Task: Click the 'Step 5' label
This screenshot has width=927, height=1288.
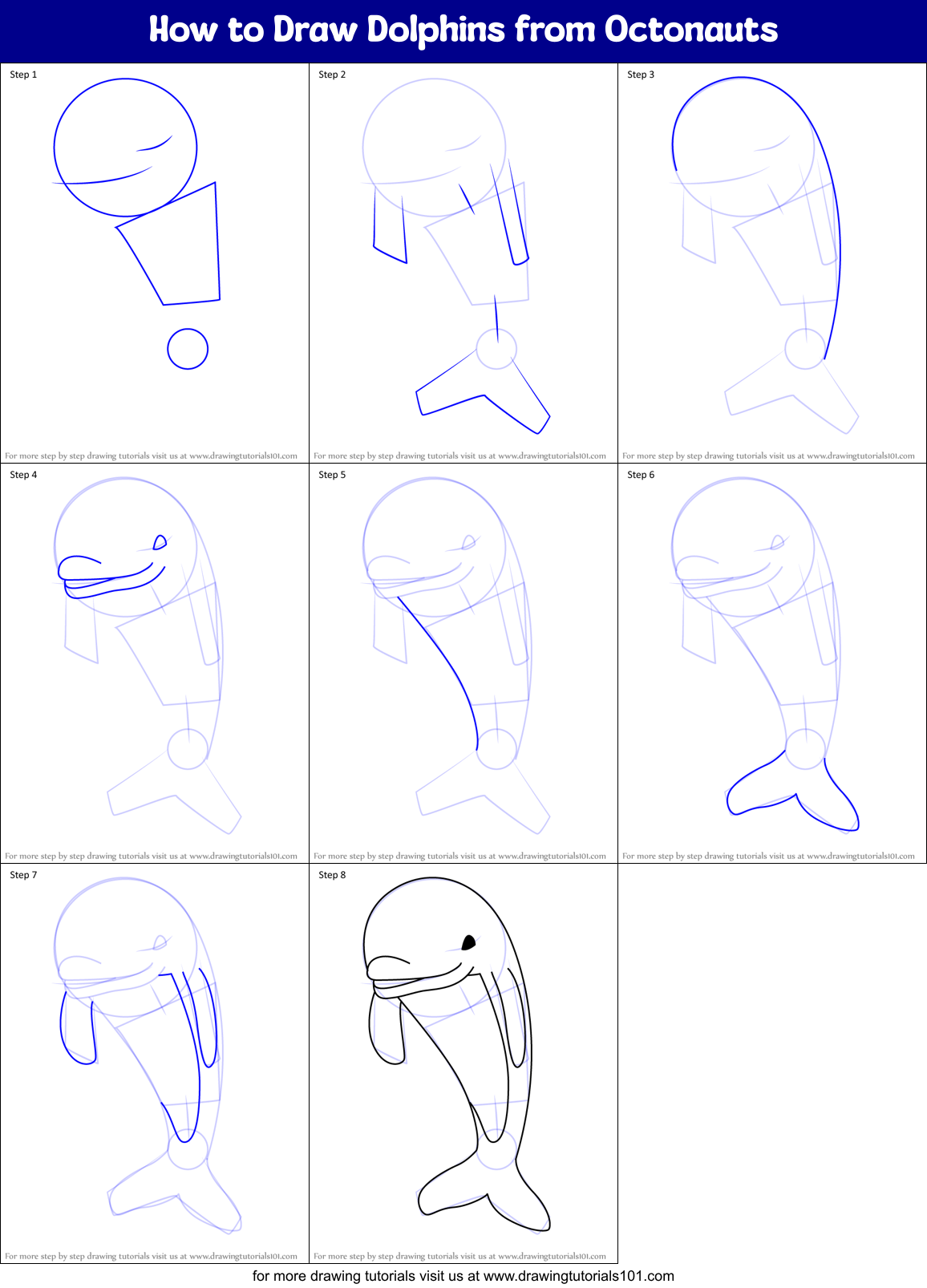Action: point(332,475)
